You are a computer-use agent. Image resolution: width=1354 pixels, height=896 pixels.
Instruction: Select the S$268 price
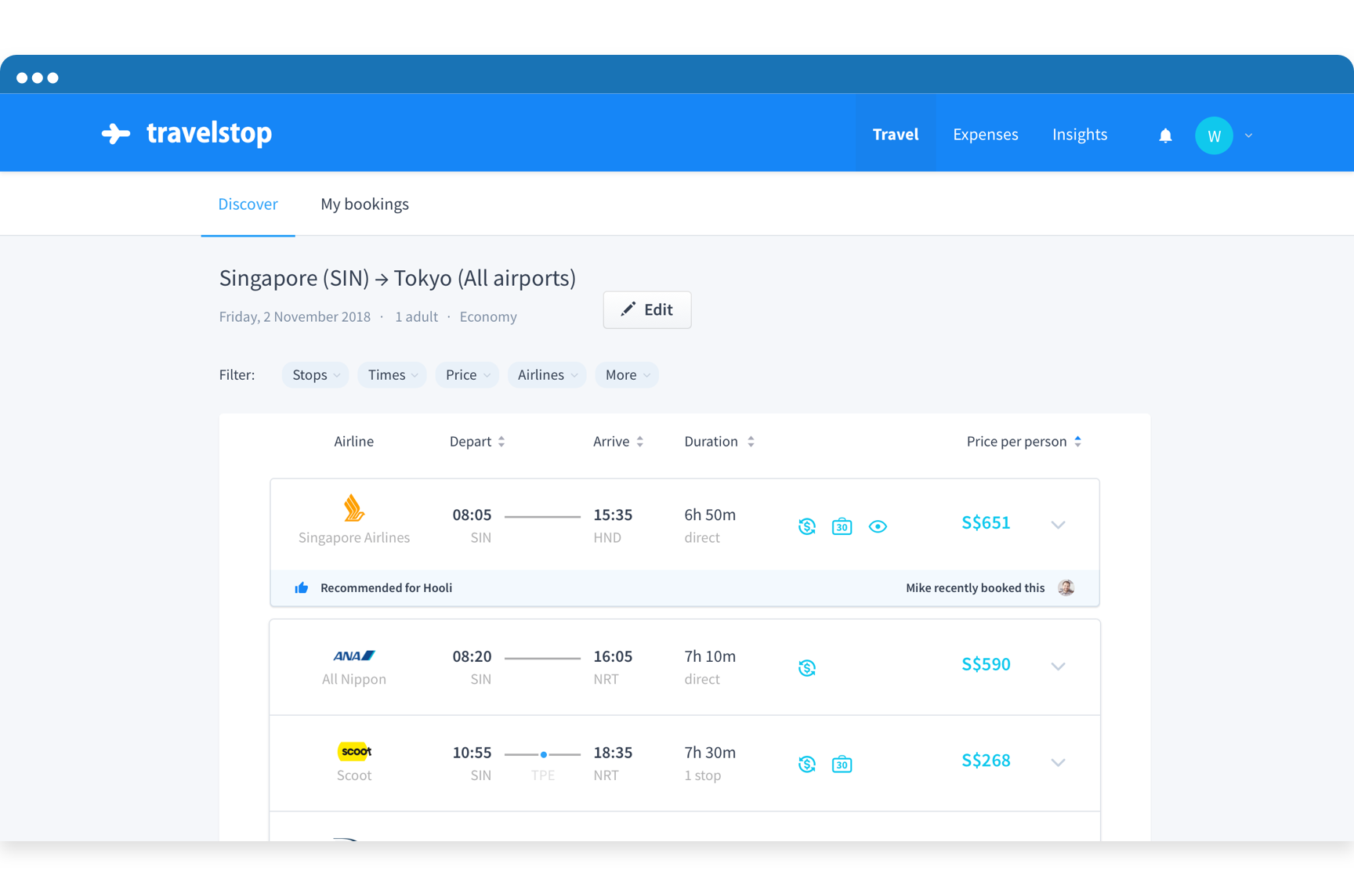pyautogui.click(x=986, y=761)
